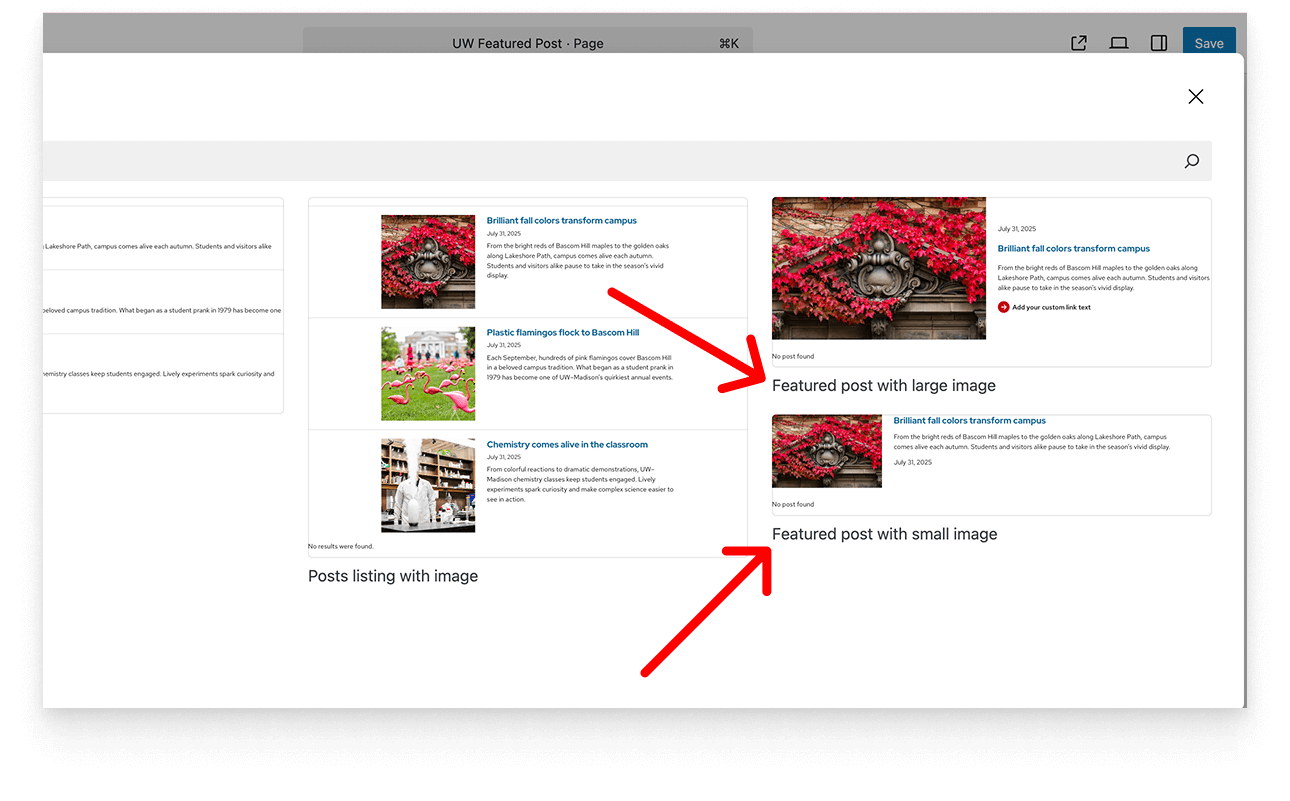Click the UW Featured Post page title bar
The image size is (1290, 801).
pos(528,43)
